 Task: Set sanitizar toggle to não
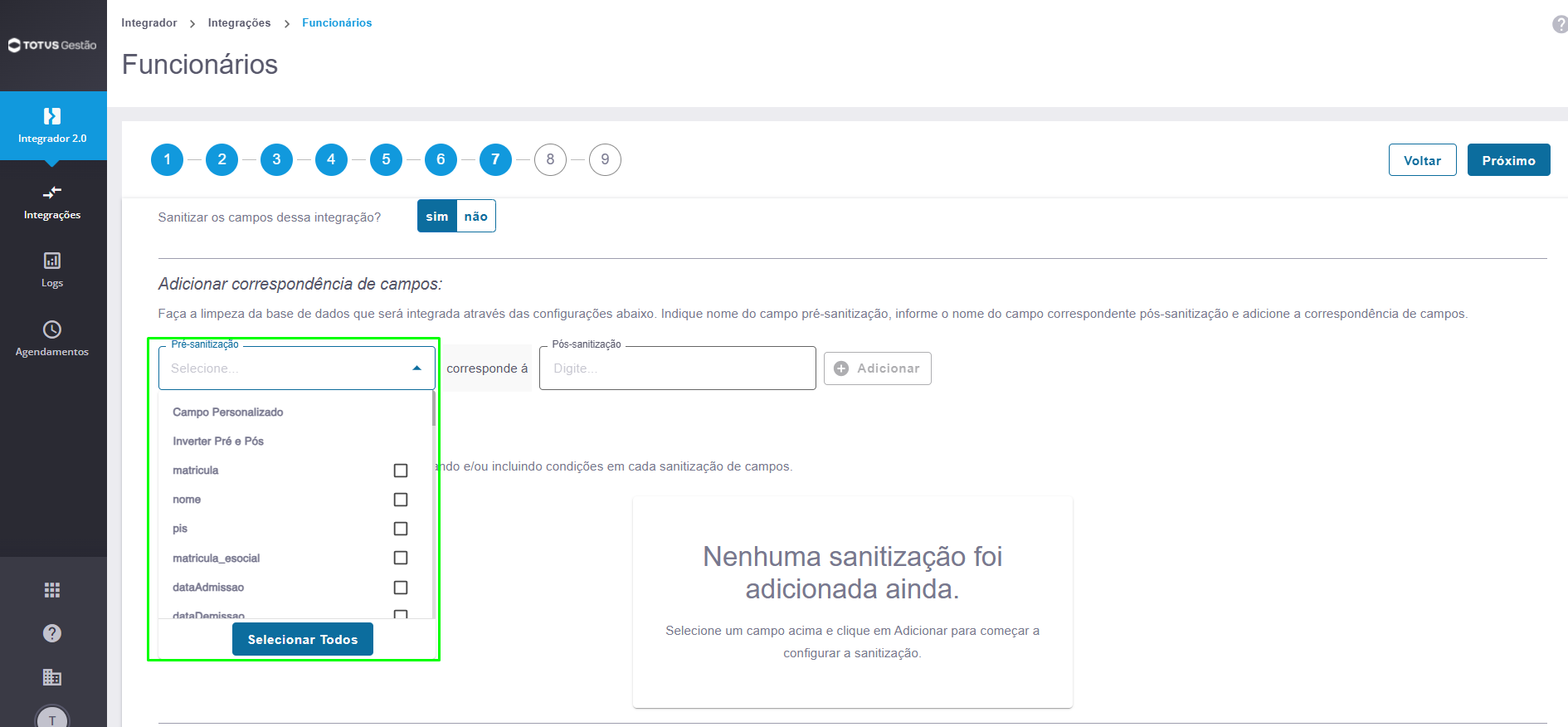click(476, 216)
